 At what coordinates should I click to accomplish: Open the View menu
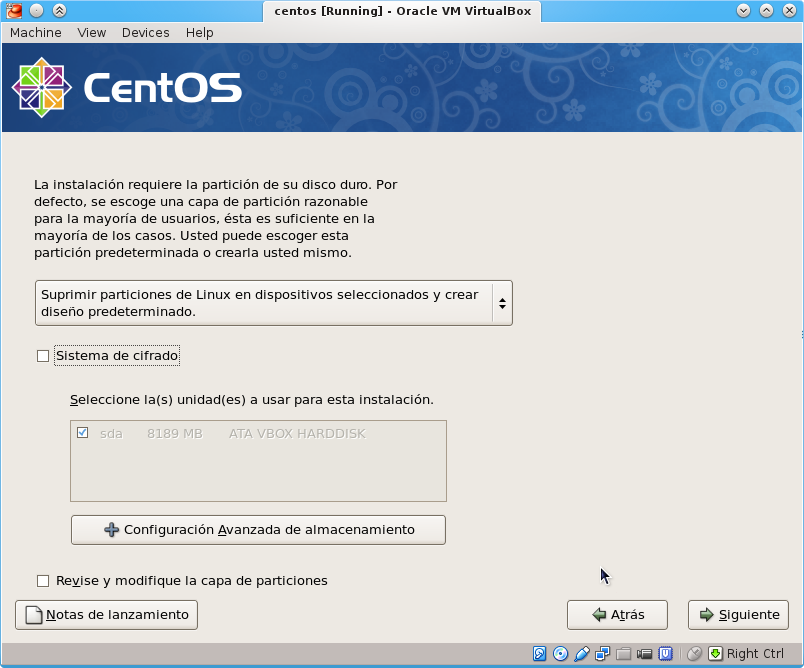coord(92,32)
